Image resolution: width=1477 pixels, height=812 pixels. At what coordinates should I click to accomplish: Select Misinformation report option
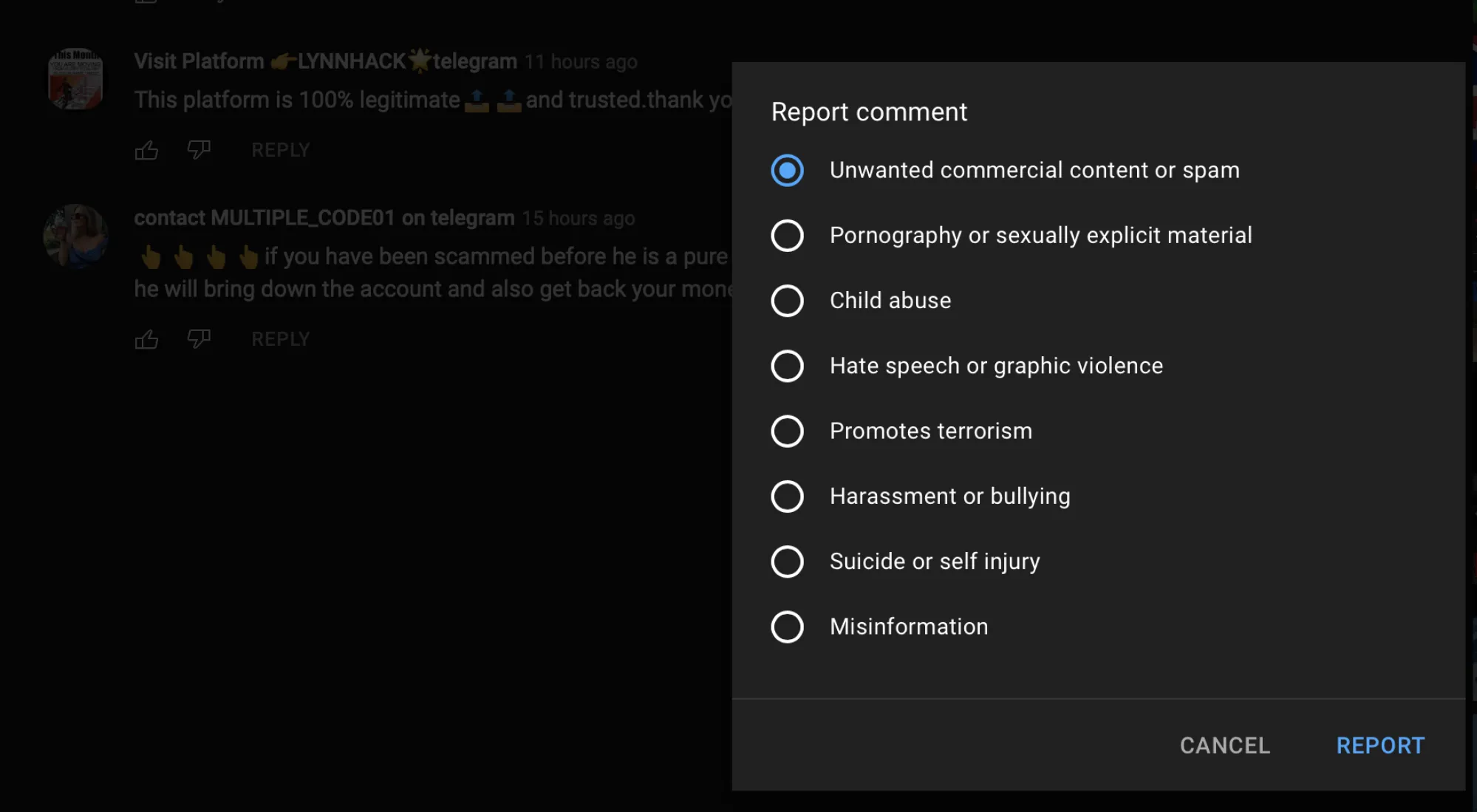(787, 626)
